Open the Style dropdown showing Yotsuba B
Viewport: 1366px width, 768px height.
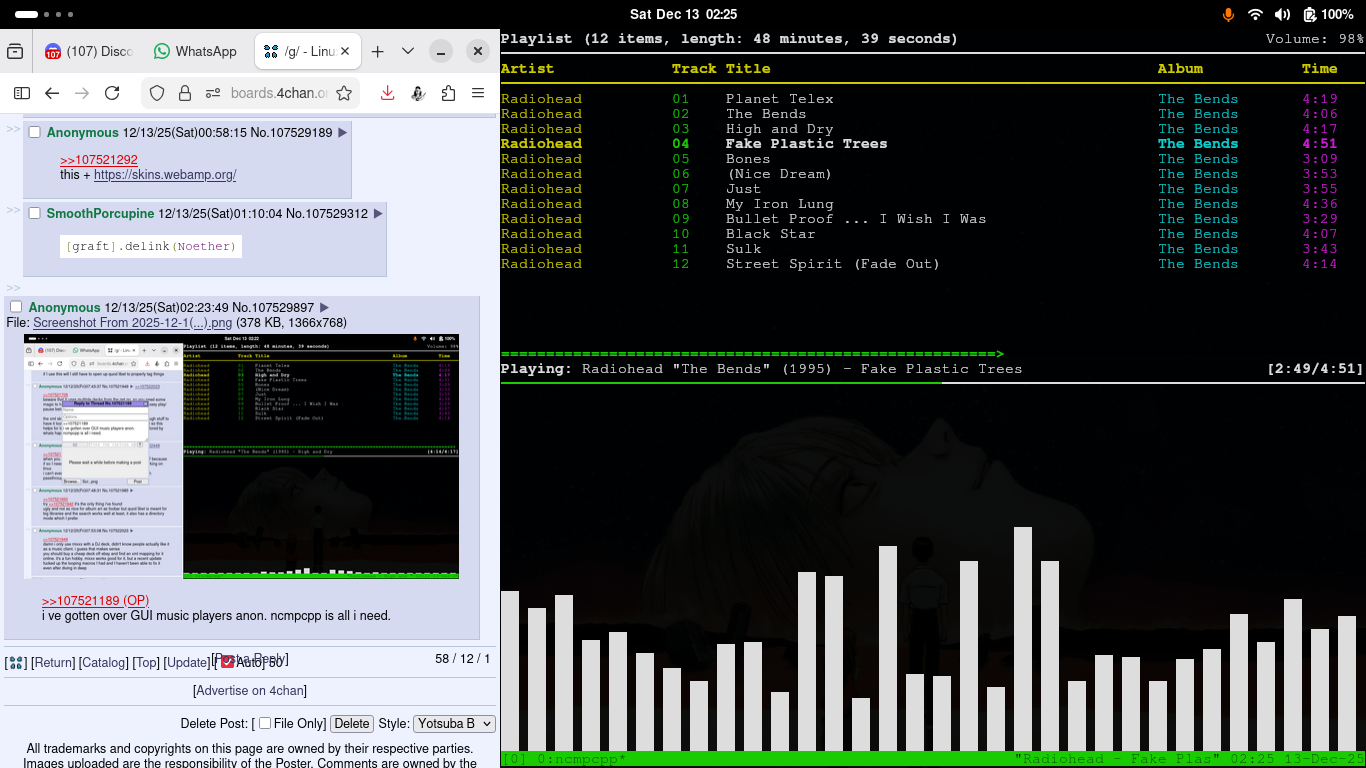tap(455, 723)
